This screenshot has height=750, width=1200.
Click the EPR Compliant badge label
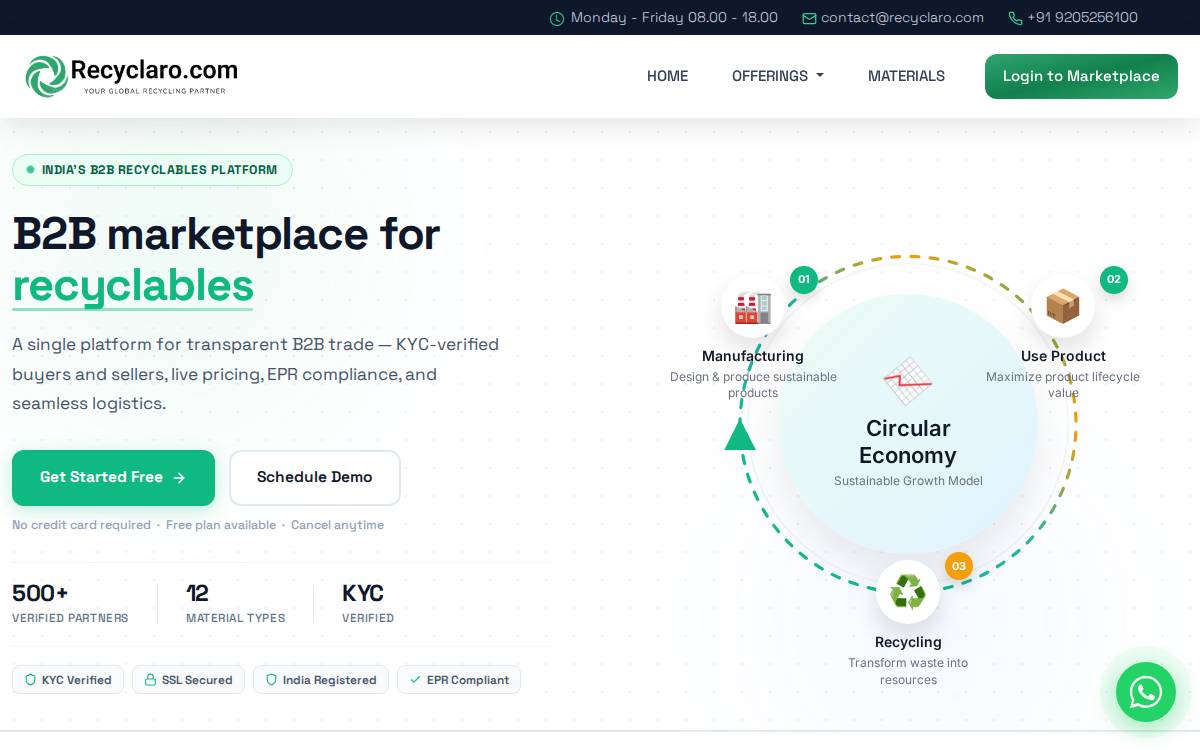point(468,680)
